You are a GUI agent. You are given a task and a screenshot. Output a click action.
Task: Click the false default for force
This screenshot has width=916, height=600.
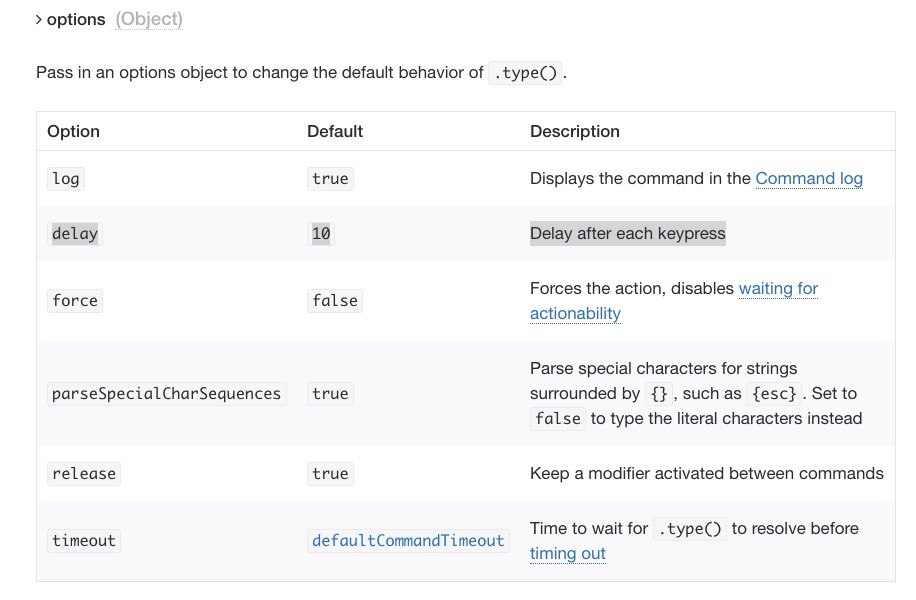pos(335,301)
